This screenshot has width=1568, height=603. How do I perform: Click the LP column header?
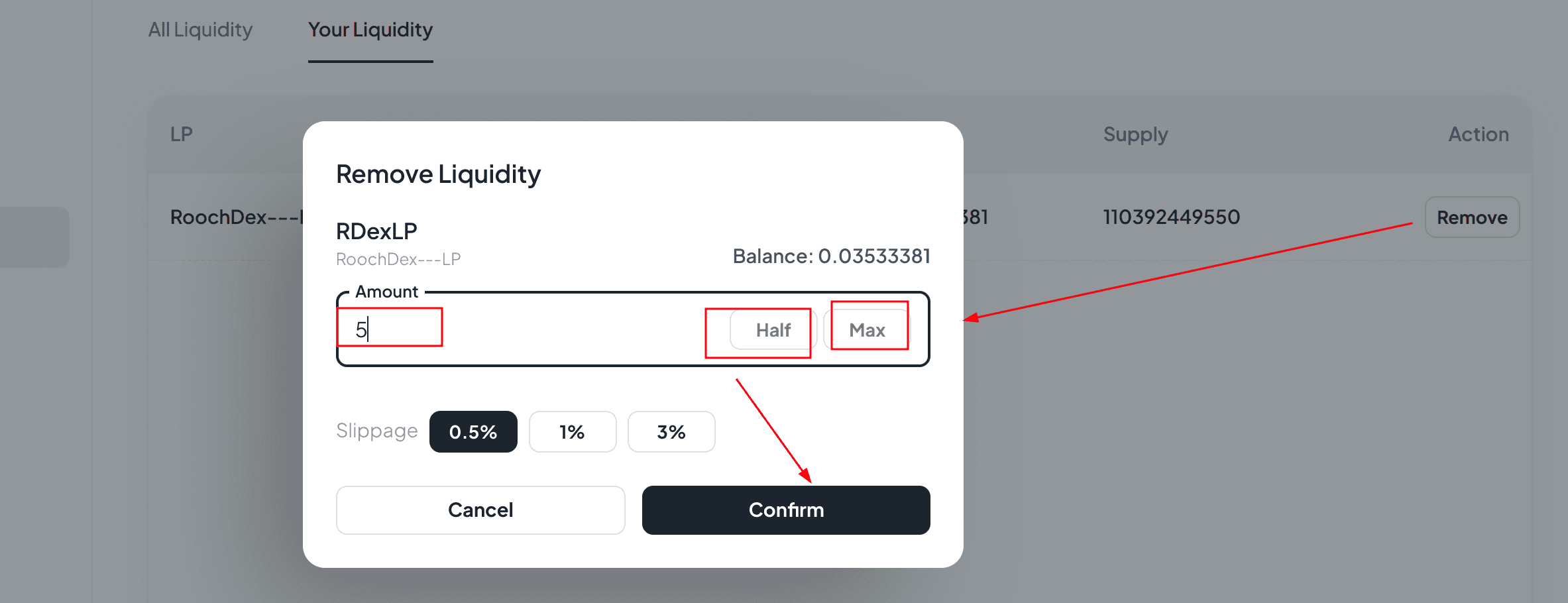[x=182, y=135]
